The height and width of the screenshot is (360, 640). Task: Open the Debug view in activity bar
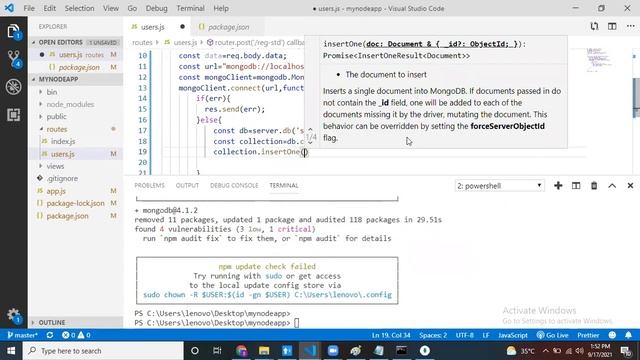(x=13, y=87)
